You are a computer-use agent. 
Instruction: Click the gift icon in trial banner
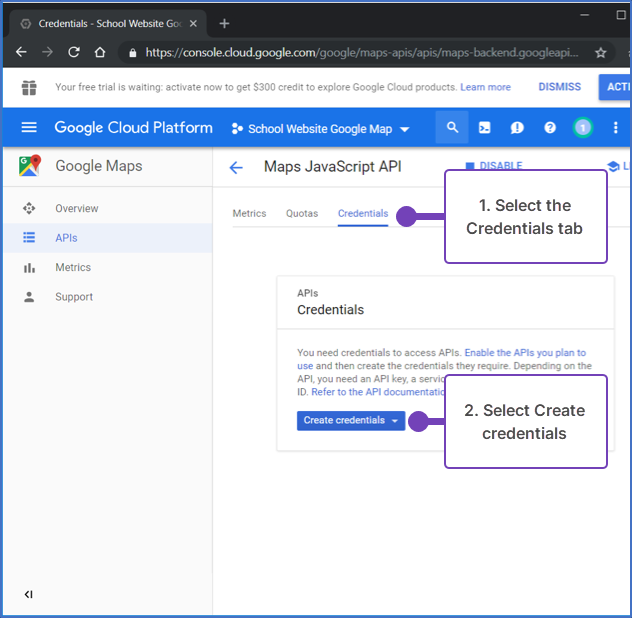pos(30,88)
